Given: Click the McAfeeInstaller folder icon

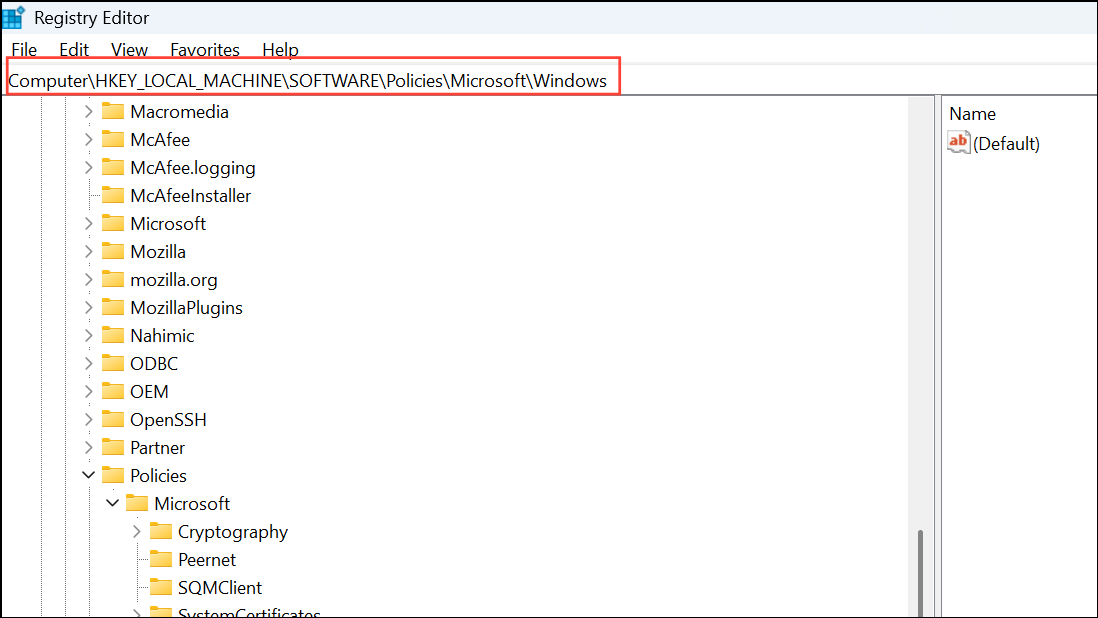Looking at the screenshot, I should 113,195.
